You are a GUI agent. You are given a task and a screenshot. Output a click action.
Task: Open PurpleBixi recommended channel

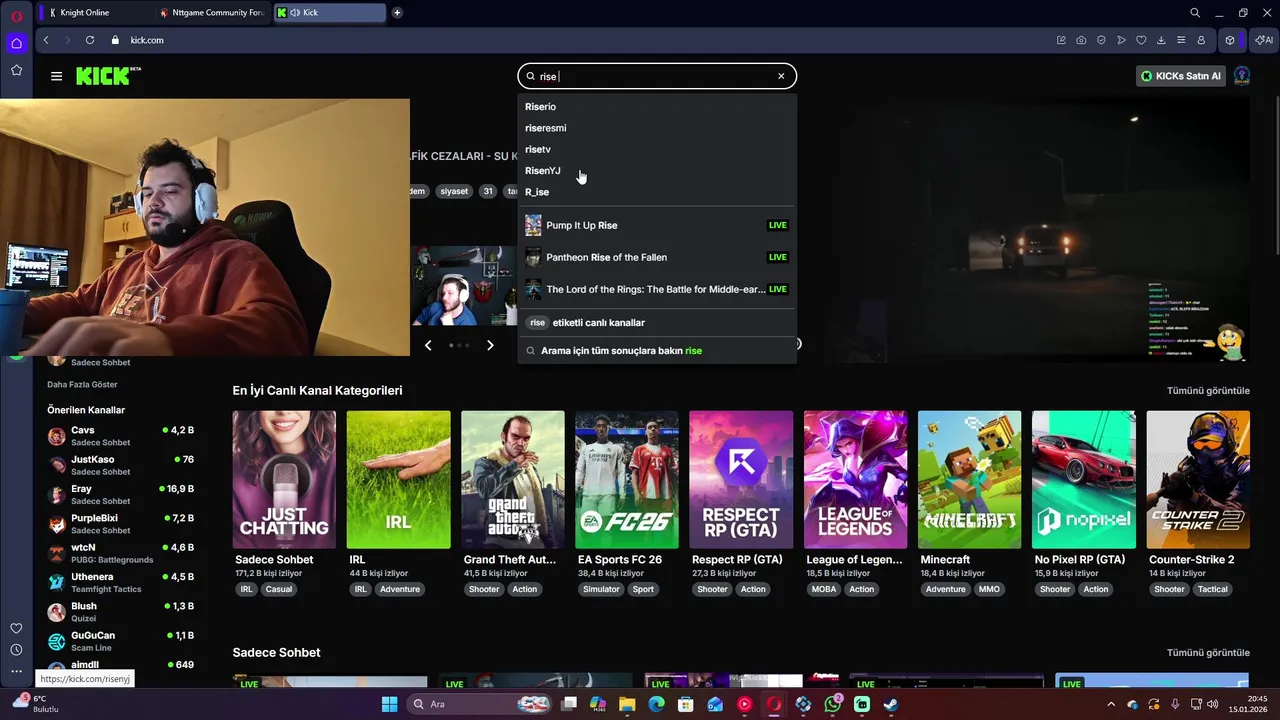[121, 524]
